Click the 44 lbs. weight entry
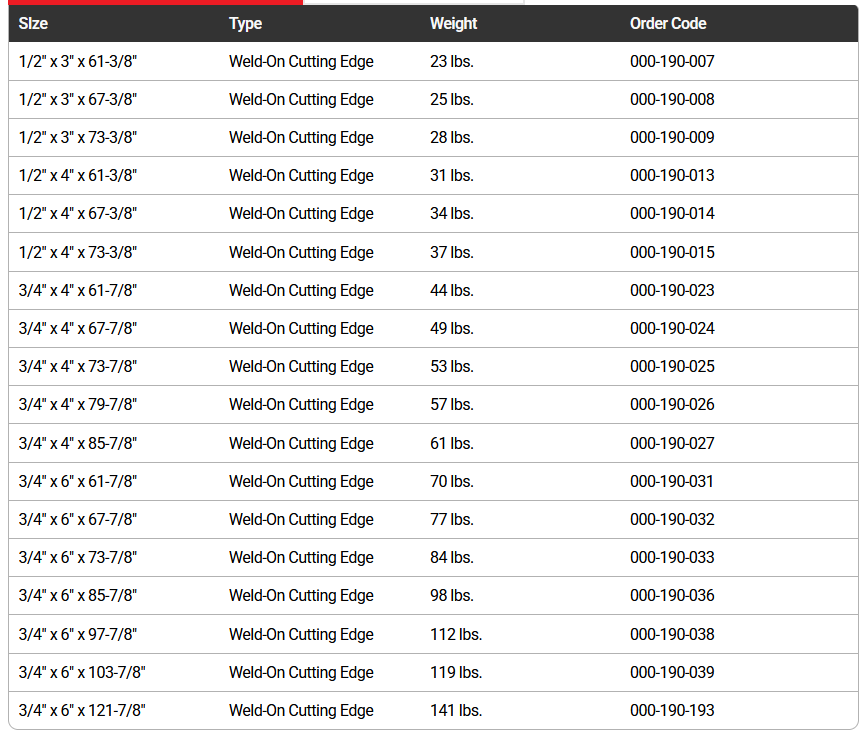 click(x=452, y=291)
